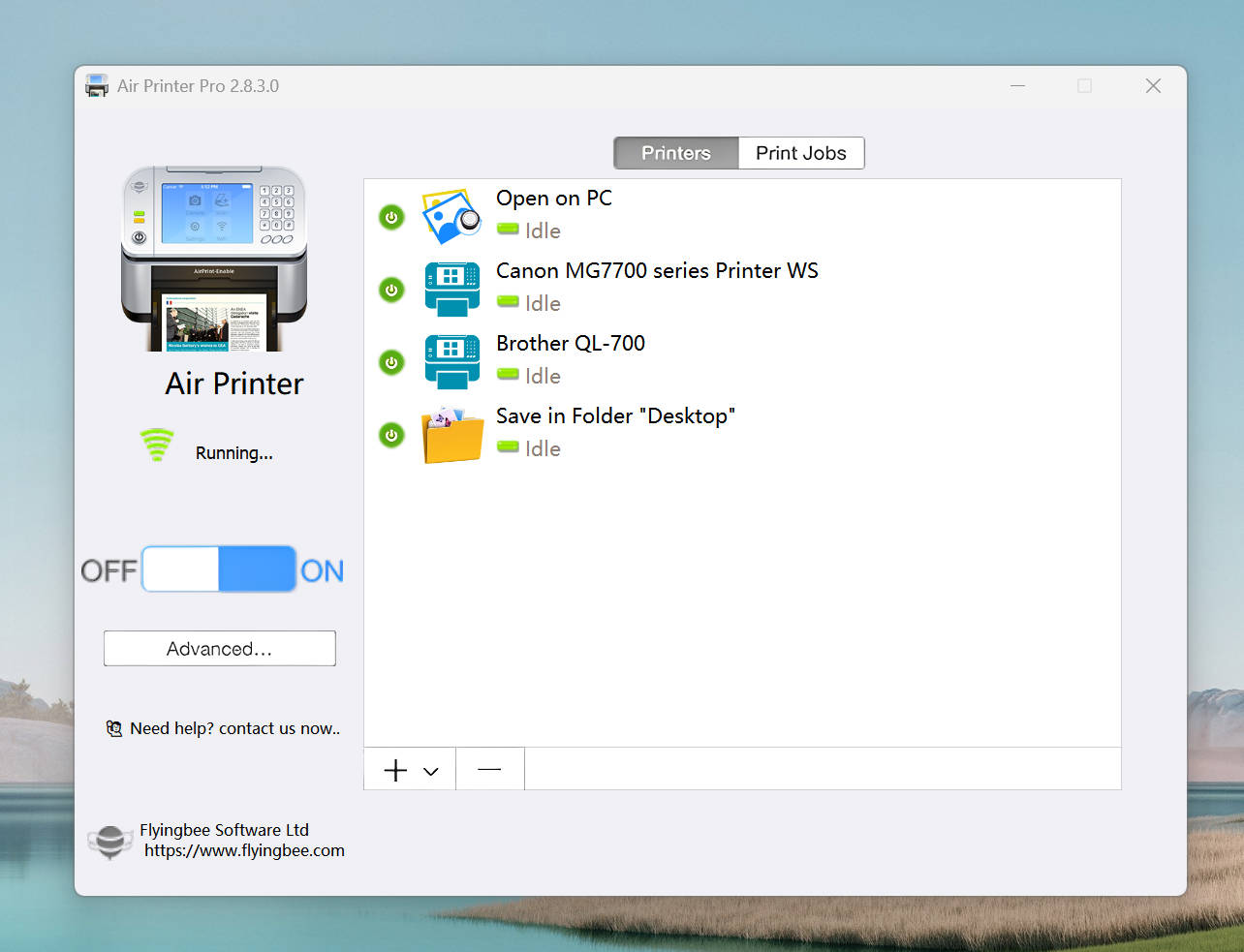
Task: Click the green Wi-Fi running status icon
Action: pos(157,445)
